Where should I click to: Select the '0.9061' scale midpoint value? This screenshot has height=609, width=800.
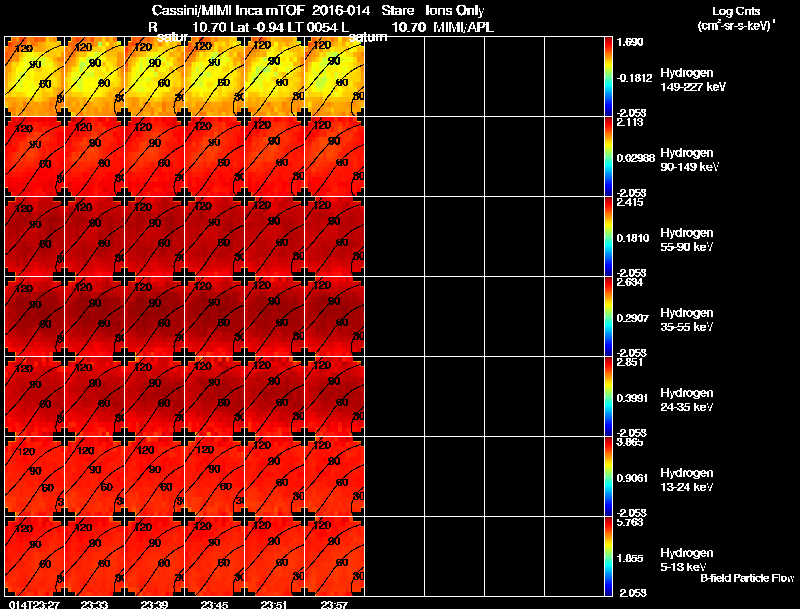[x=633, y=478]
